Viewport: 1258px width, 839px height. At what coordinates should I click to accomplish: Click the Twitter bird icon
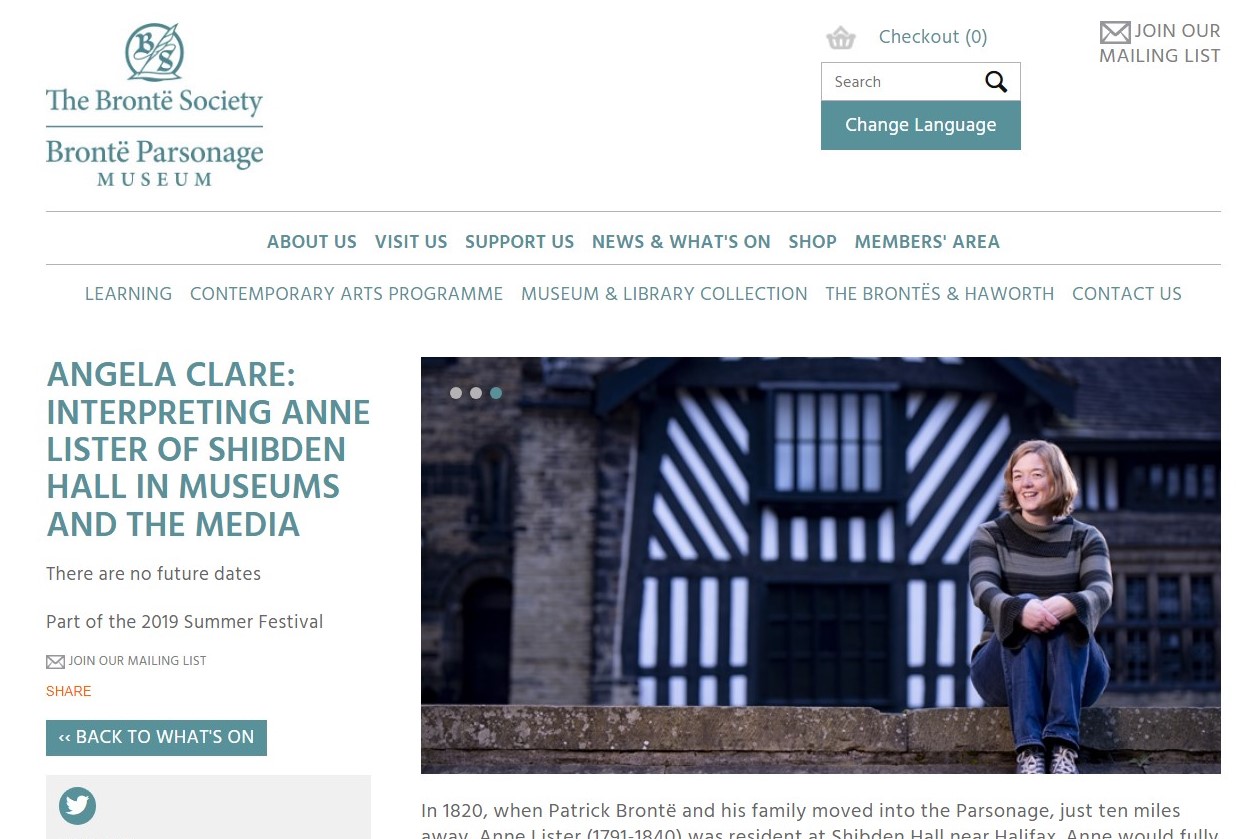pos(77,805)
